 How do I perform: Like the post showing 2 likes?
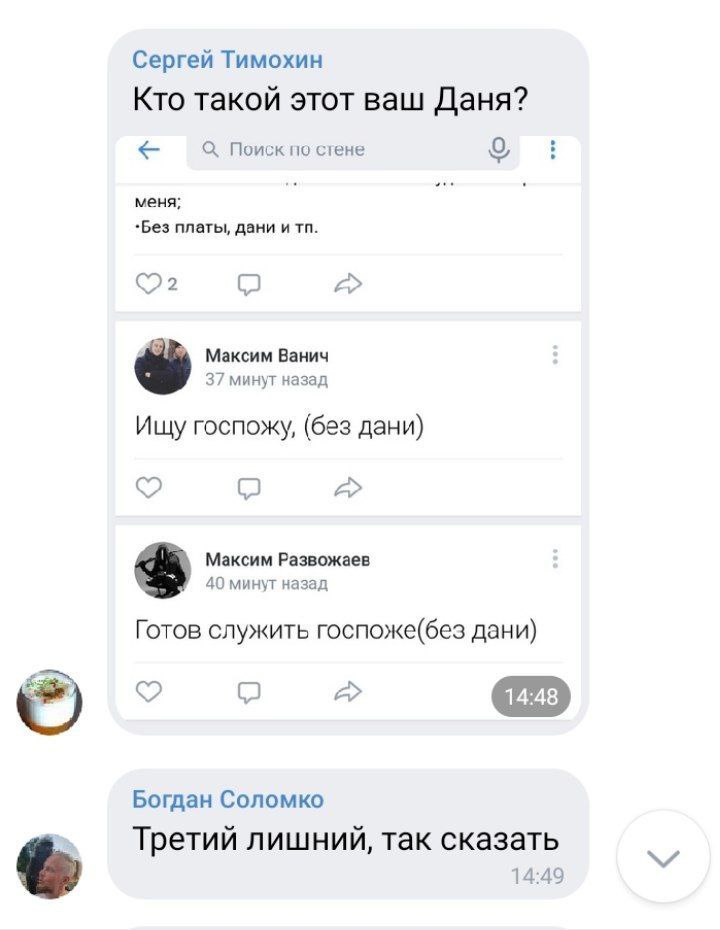148,284
